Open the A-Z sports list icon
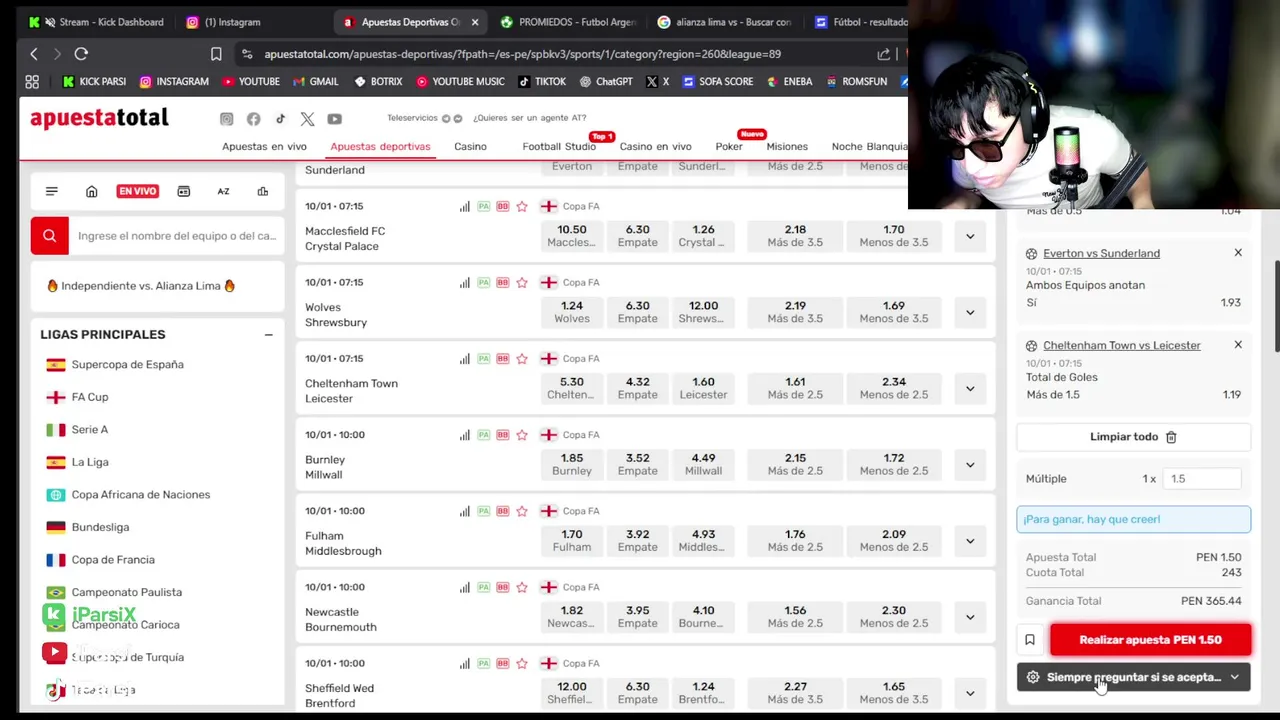This screenshot has height=720, width=1280. pyautogui.click(x=223, y=191)
